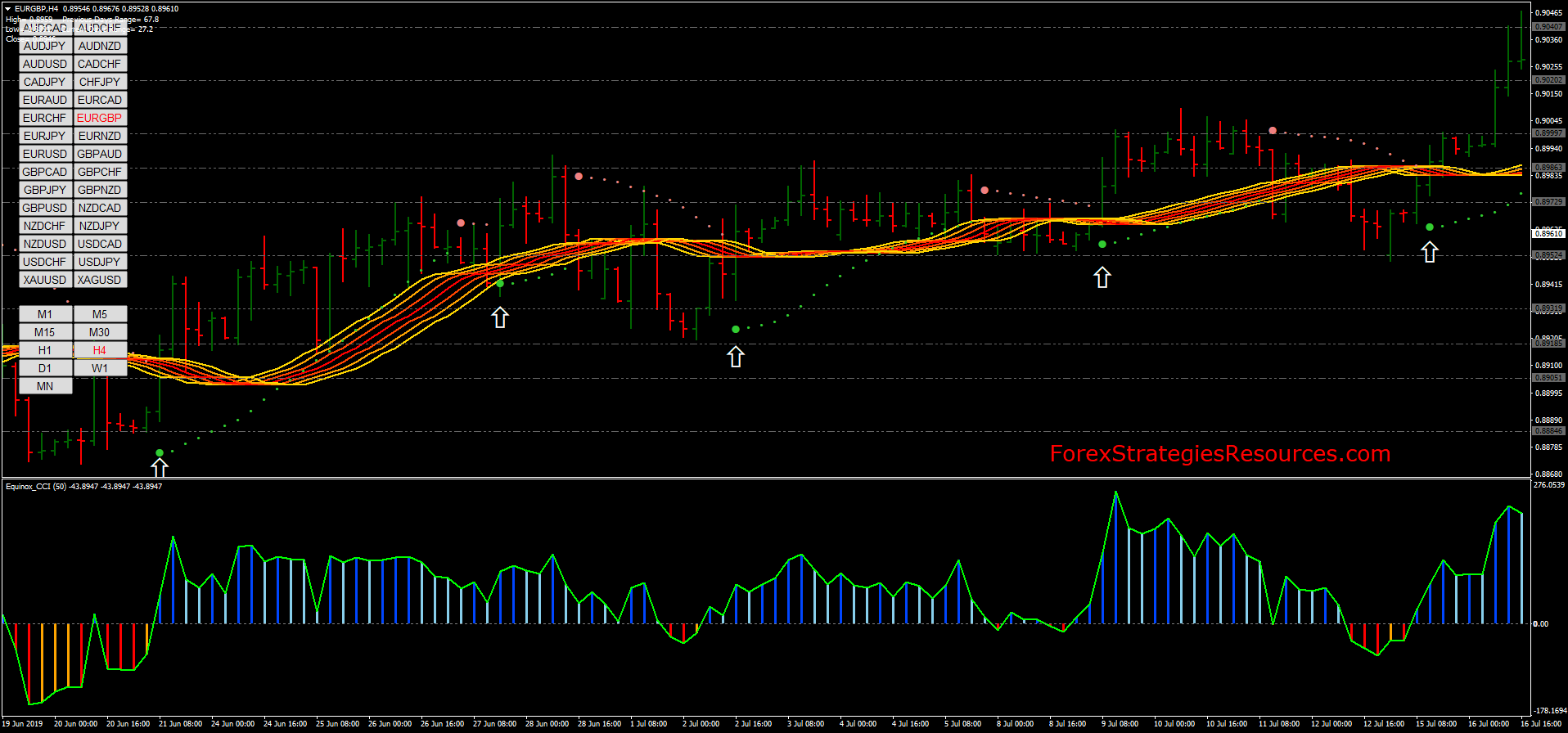Switch timeframe to M5
Viewport: 1568px width, 733px height.
tap(100, 314)
